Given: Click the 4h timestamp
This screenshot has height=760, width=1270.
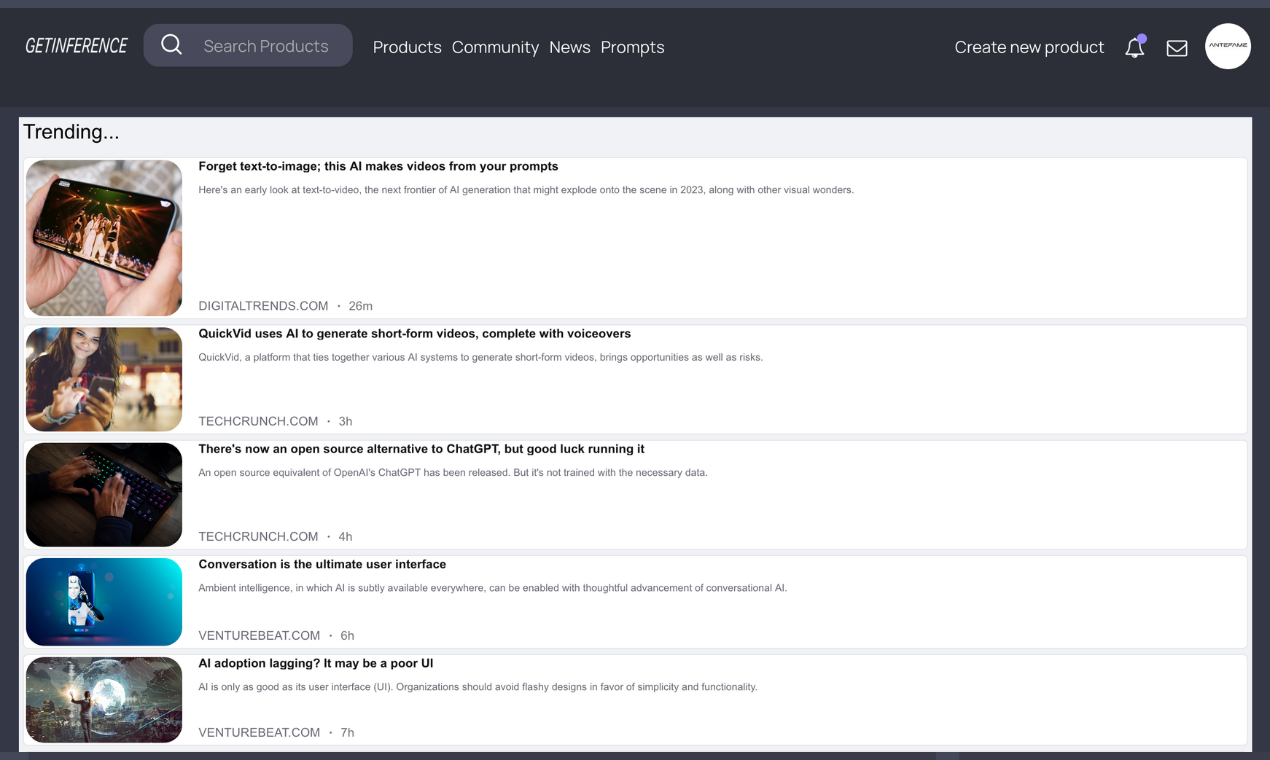Looking at the screenshot, I should (x=345, y=537).
